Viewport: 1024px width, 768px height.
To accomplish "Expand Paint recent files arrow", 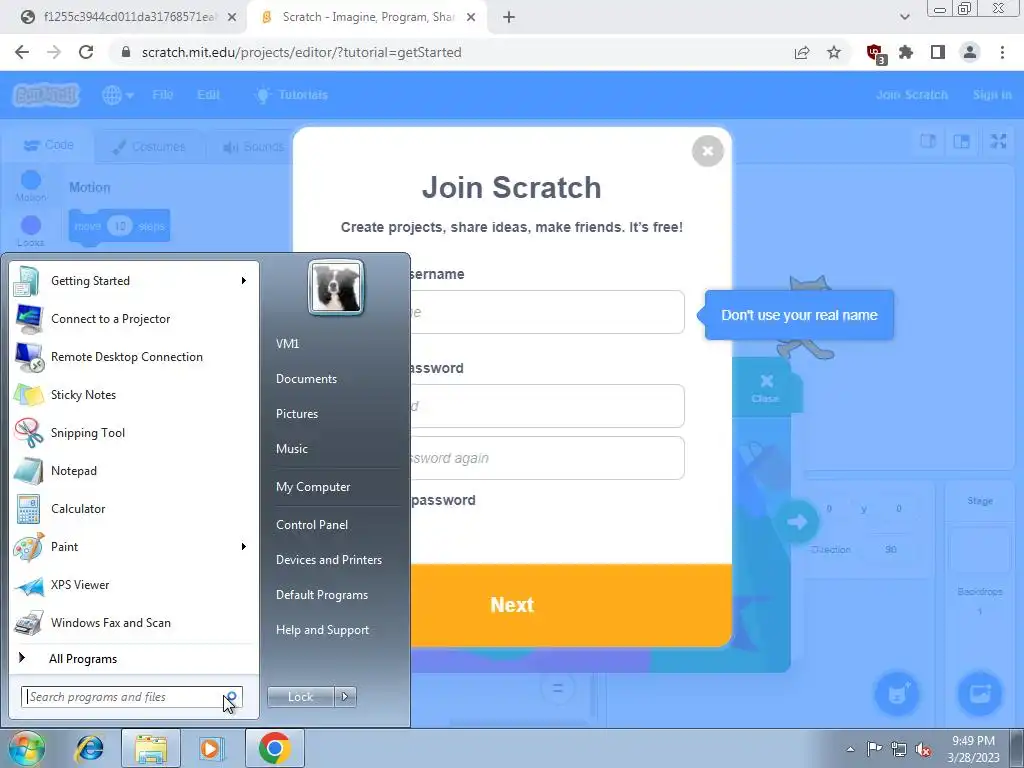I will (244, 547).
